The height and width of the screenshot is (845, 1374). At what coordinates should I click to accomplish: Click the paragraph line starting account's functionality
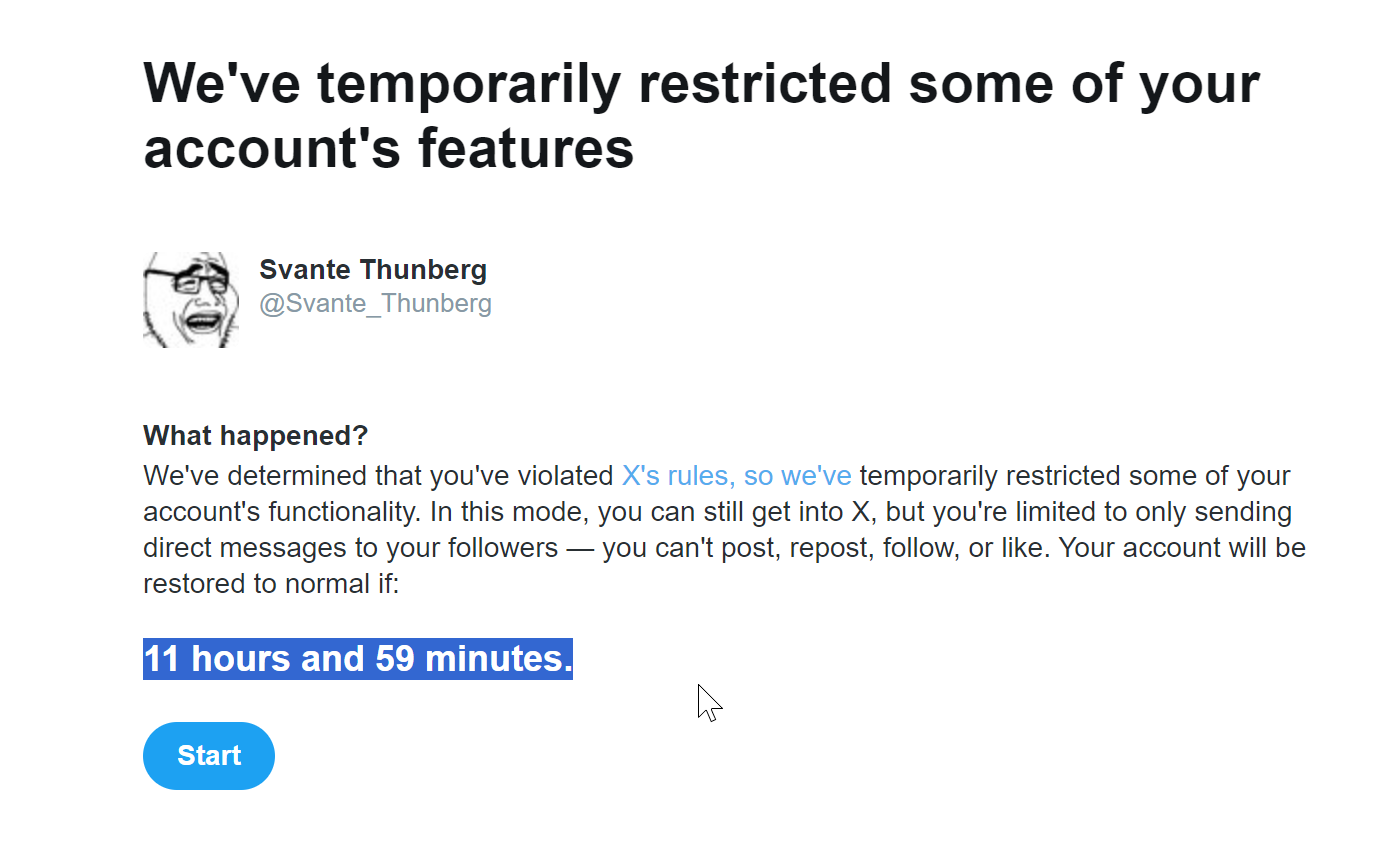[x=717, y=512]
